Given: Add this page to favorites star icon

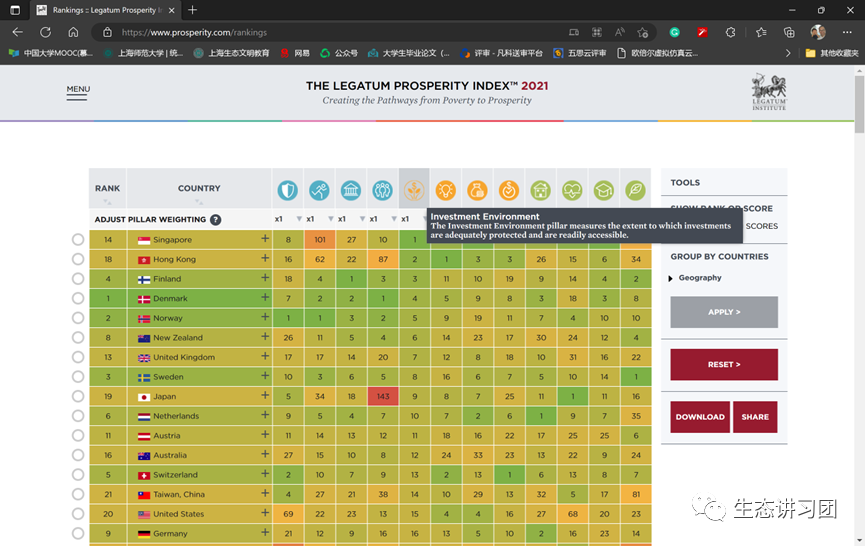Looking at the screenshot, I should pos(643,33).
